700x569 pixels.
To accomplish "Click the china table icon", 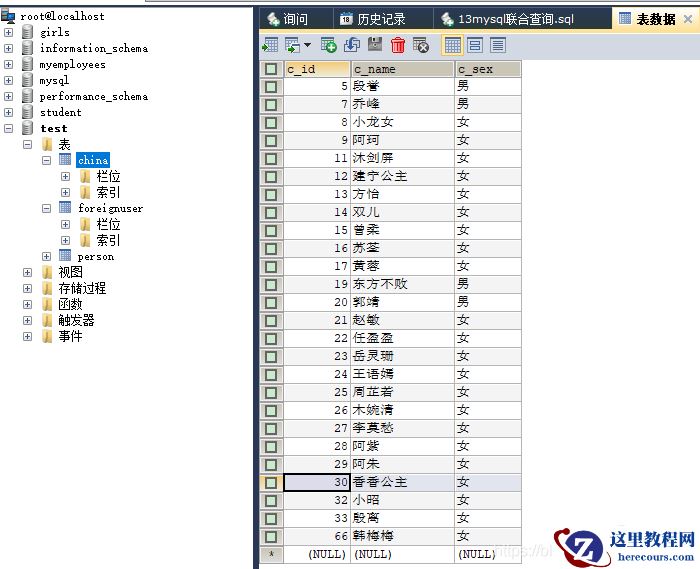I will pyautogui.click(x=65, y=160).
